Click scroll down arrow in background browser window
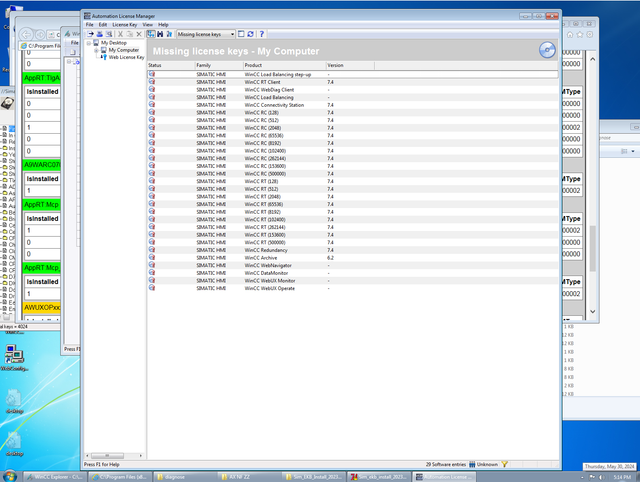 click(593, 311)
